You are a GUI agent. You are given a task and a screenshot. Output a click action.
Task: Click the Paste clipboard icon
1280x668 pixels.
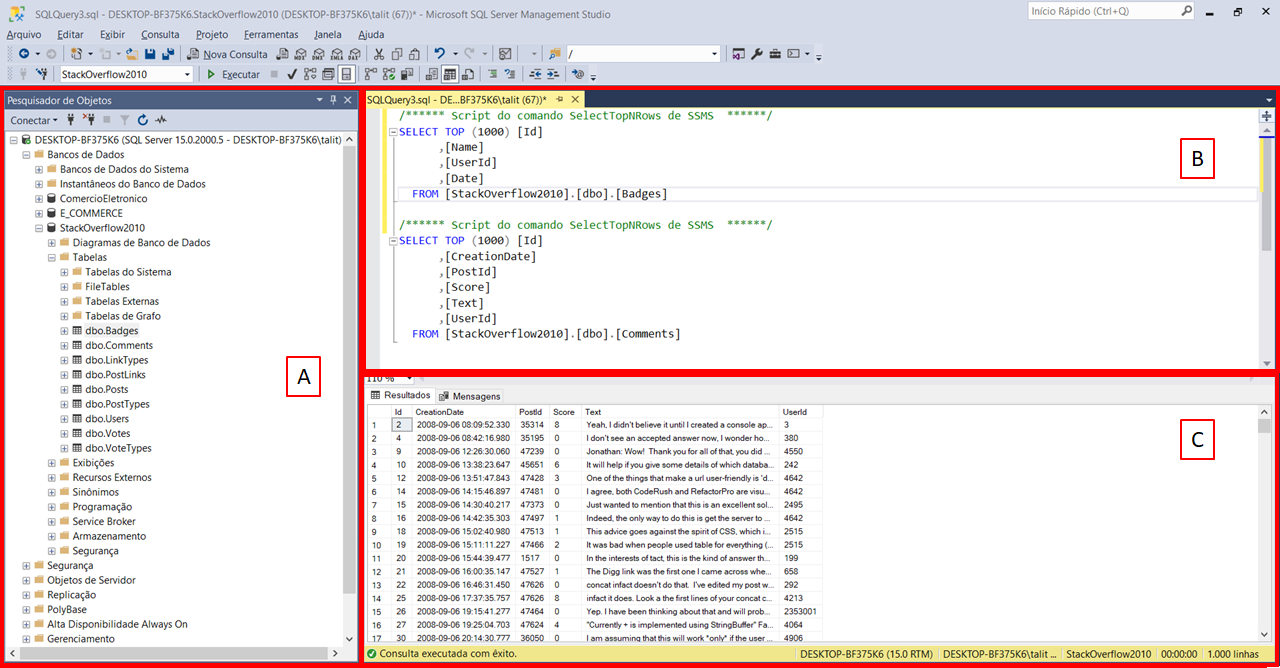(x=414, y=54)
